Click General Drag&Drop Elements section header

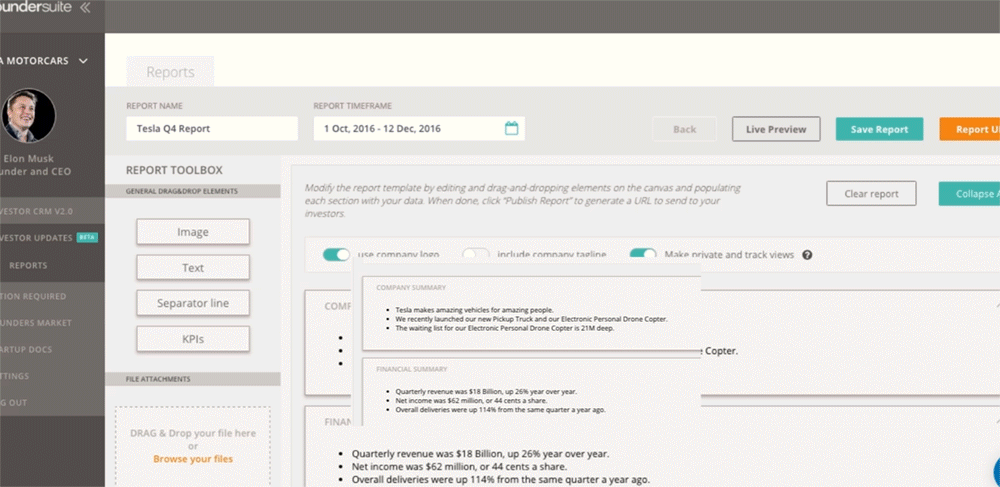pyautogui.click(x=193, y=191)
